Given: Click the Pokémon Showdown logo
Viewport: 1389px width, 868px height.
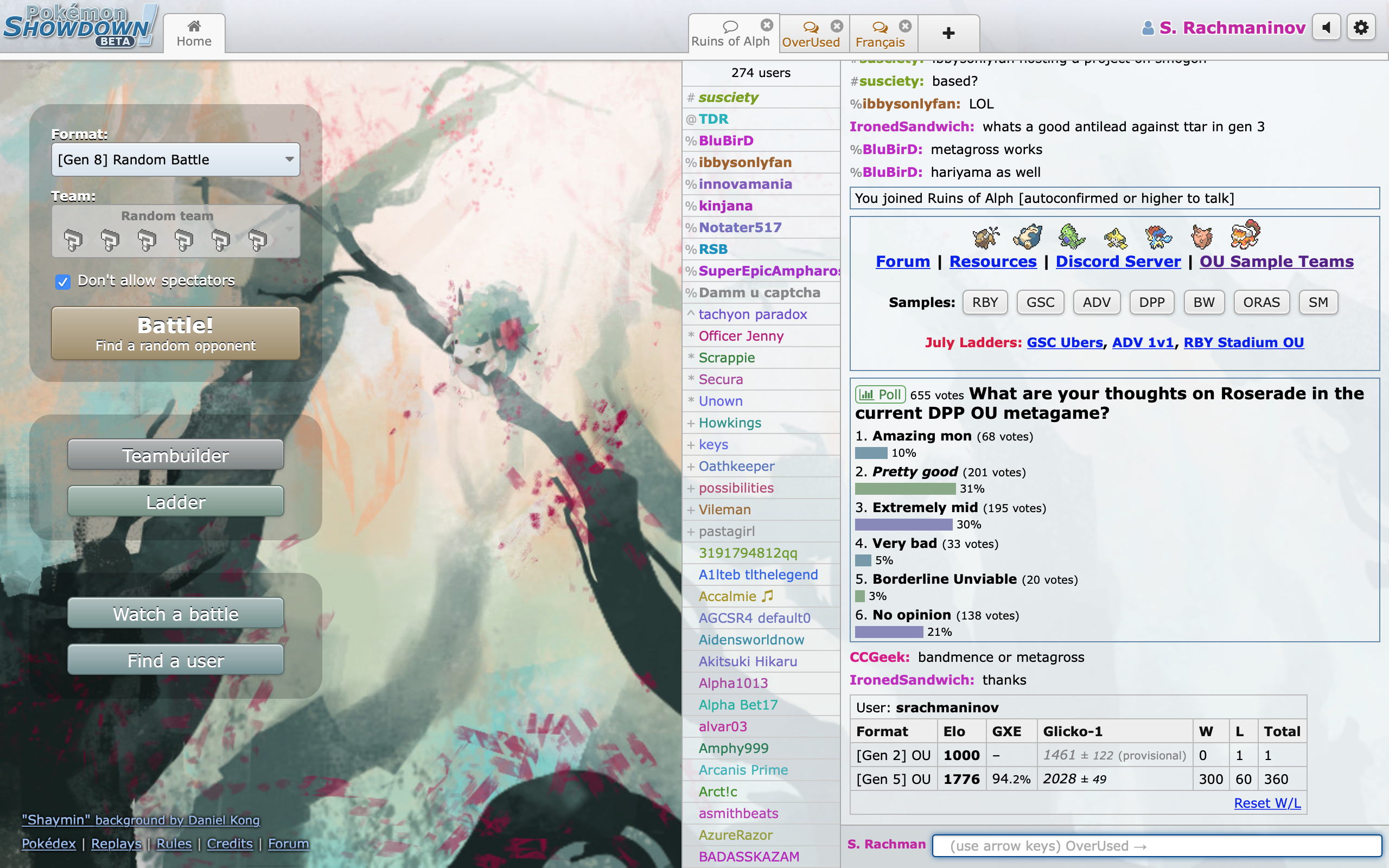Looking at the screenshot, I should point(80,27).
